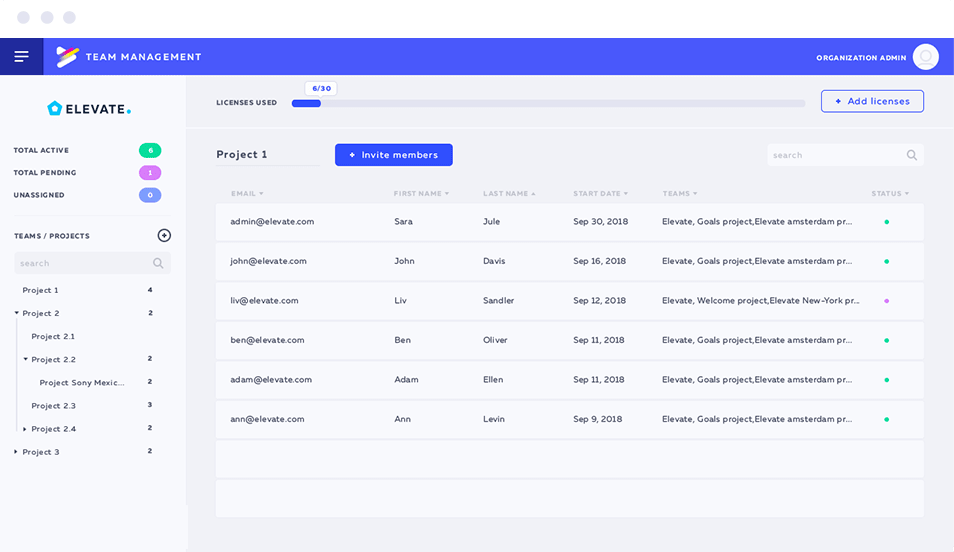Click ben@elevate.com email cell
954x552 pixels.
pos(267,340)
